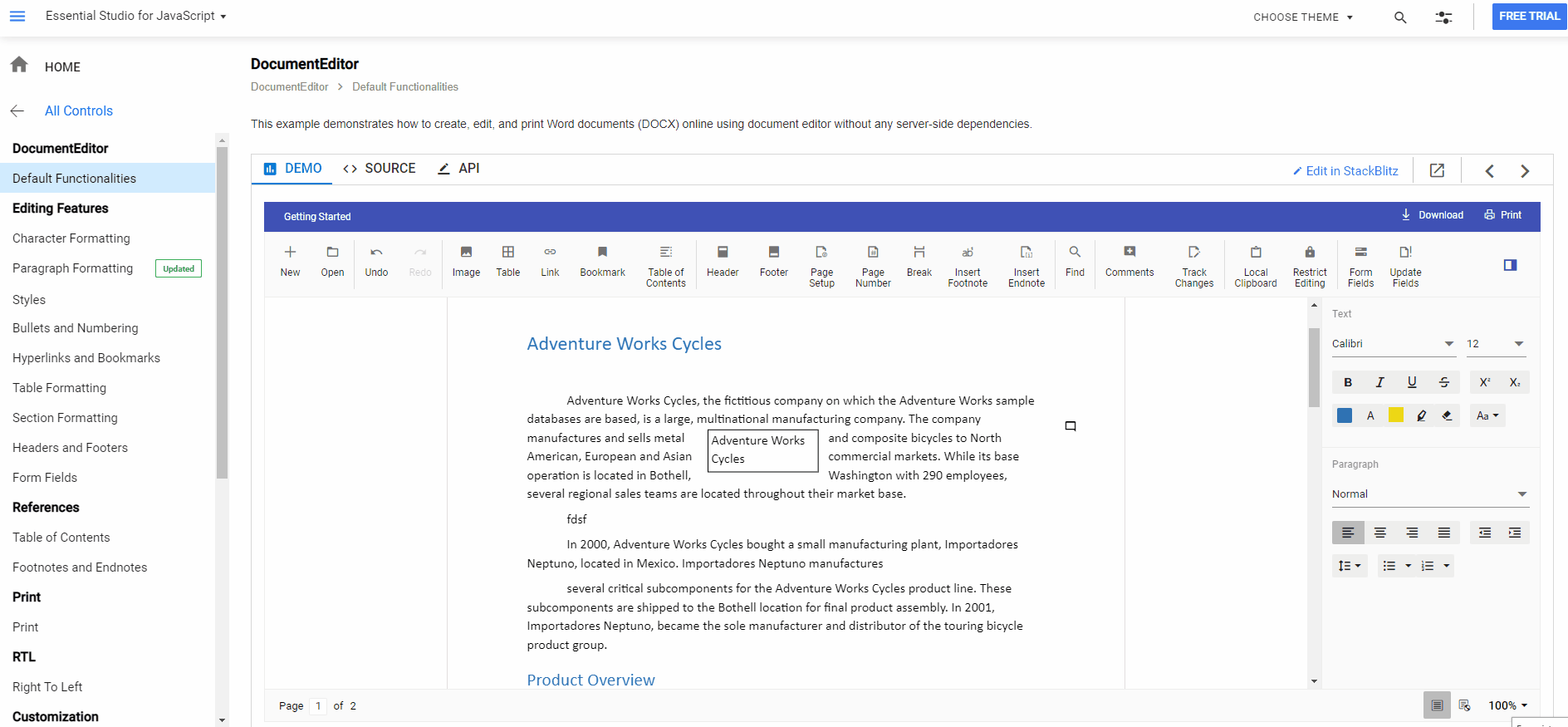Open the Calibri font family dropdown
This screenshot has width=1568, height=727.
point(1393,344)
